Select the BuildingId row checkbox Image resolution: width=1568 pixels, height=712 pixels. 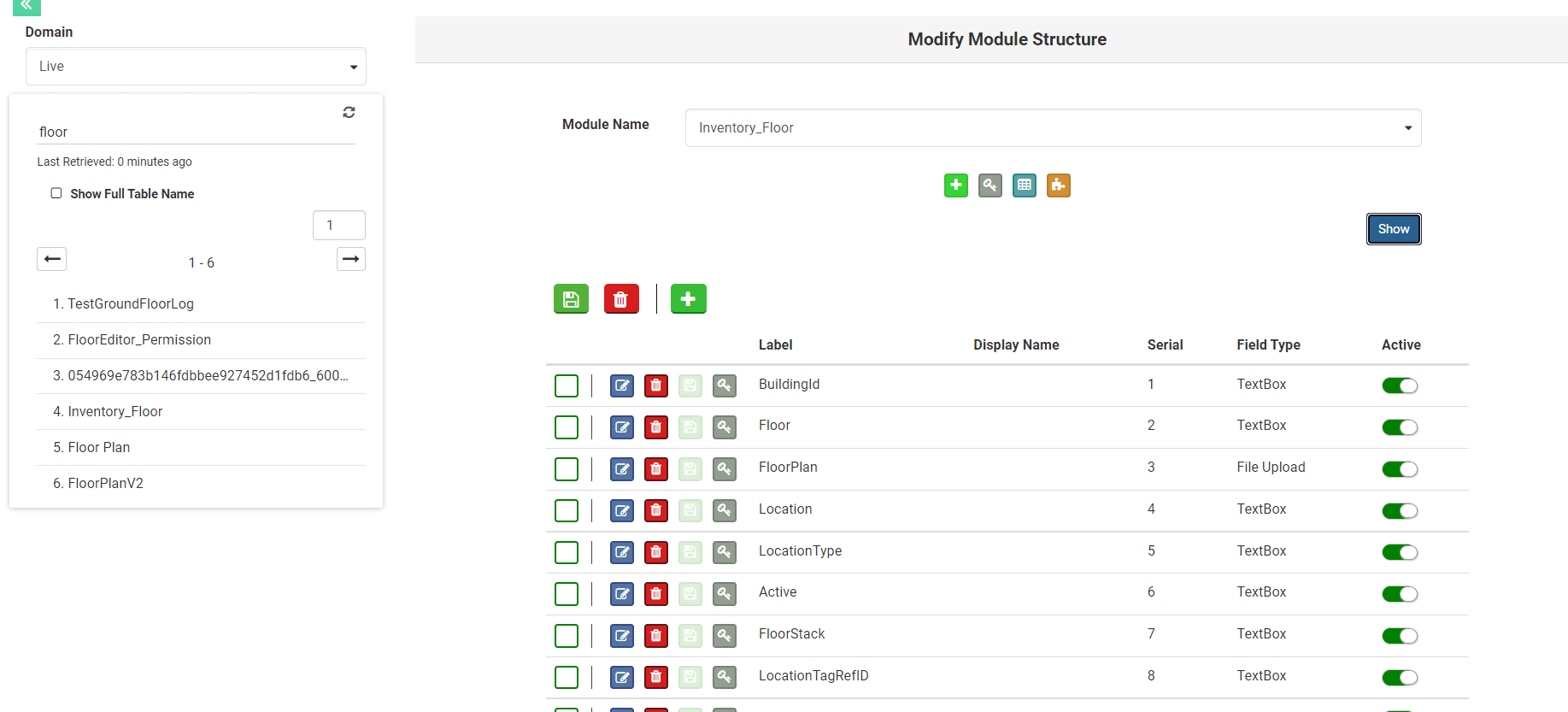tap(567, 385)
